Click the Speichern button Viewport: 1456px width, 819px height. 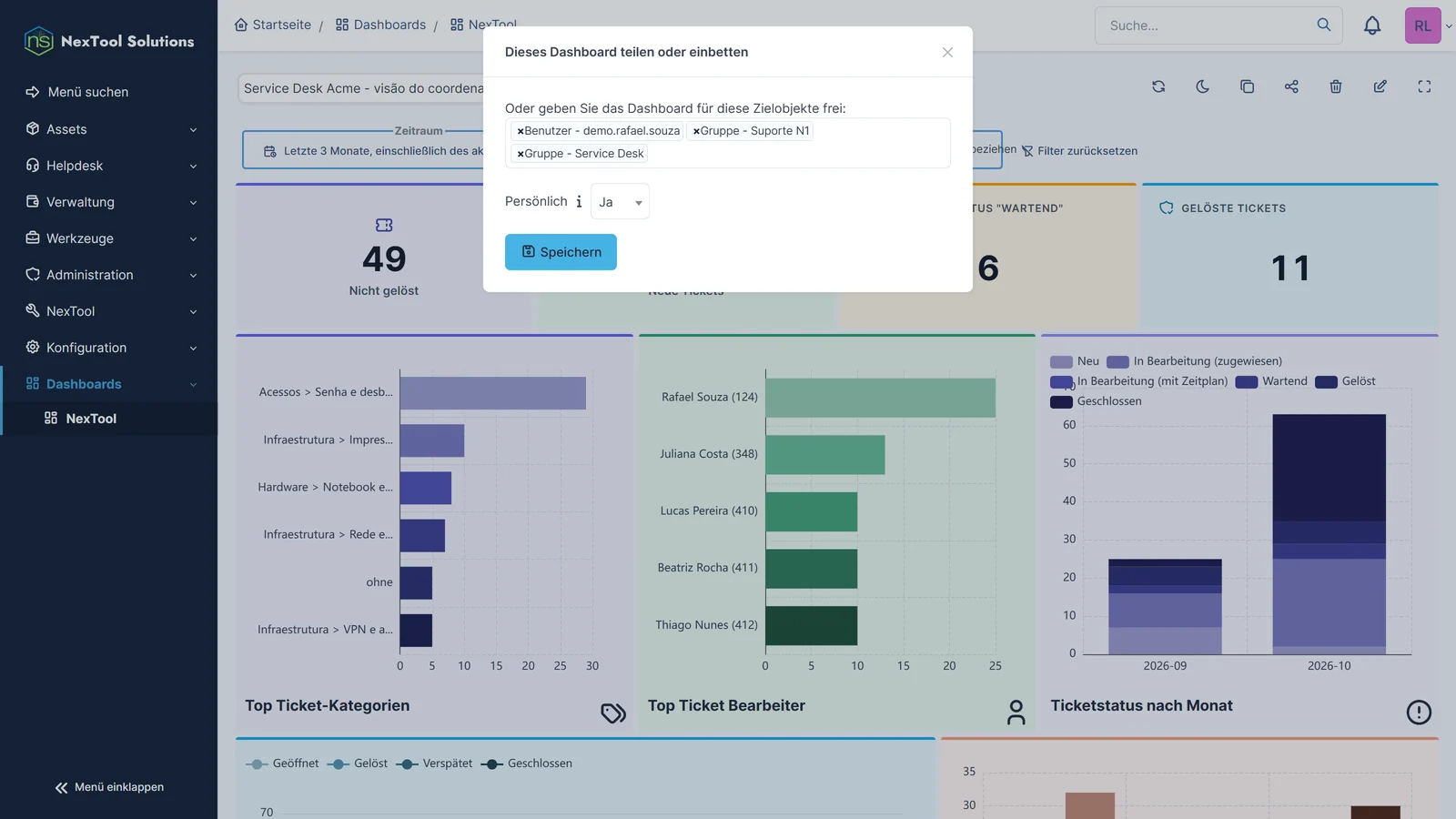[561, 252]
